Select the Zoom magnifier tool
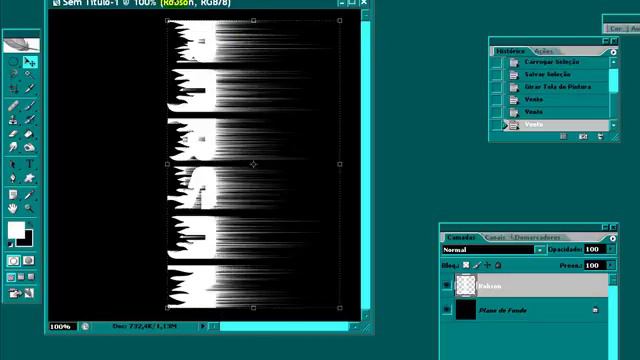The image size is (640, 360). point(29,208)
